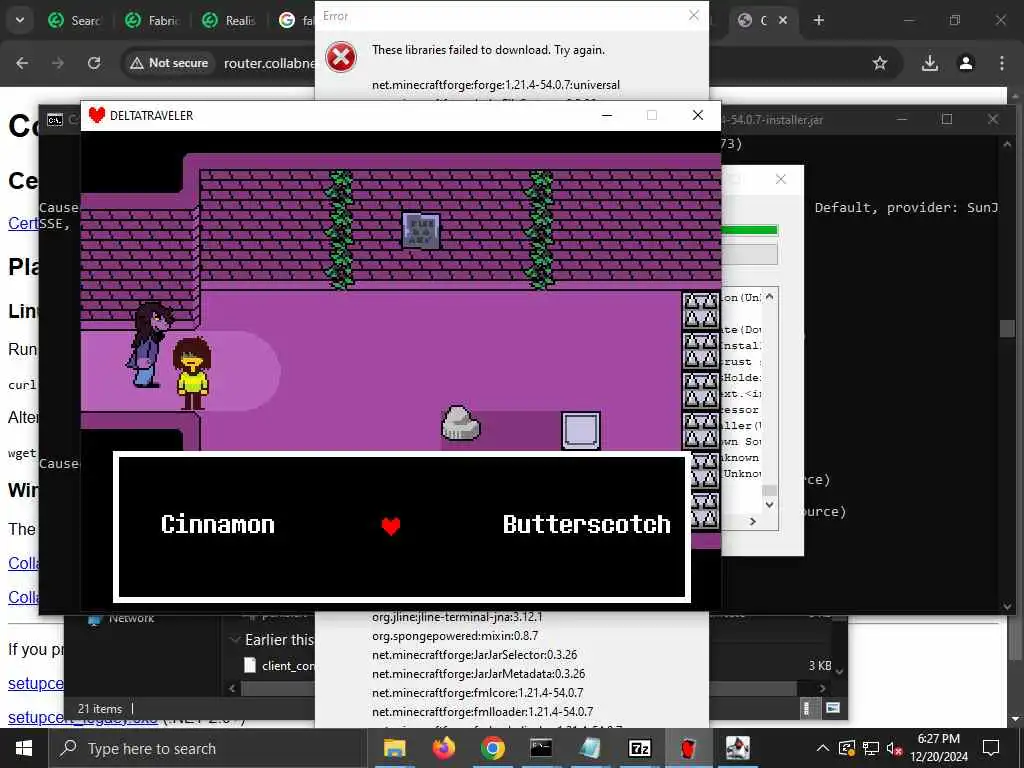1024x768 pixels.
Task: Click 'net.minecraftforge:JarJarSelector:0.3.26' line
Action: tap(474, 654)
